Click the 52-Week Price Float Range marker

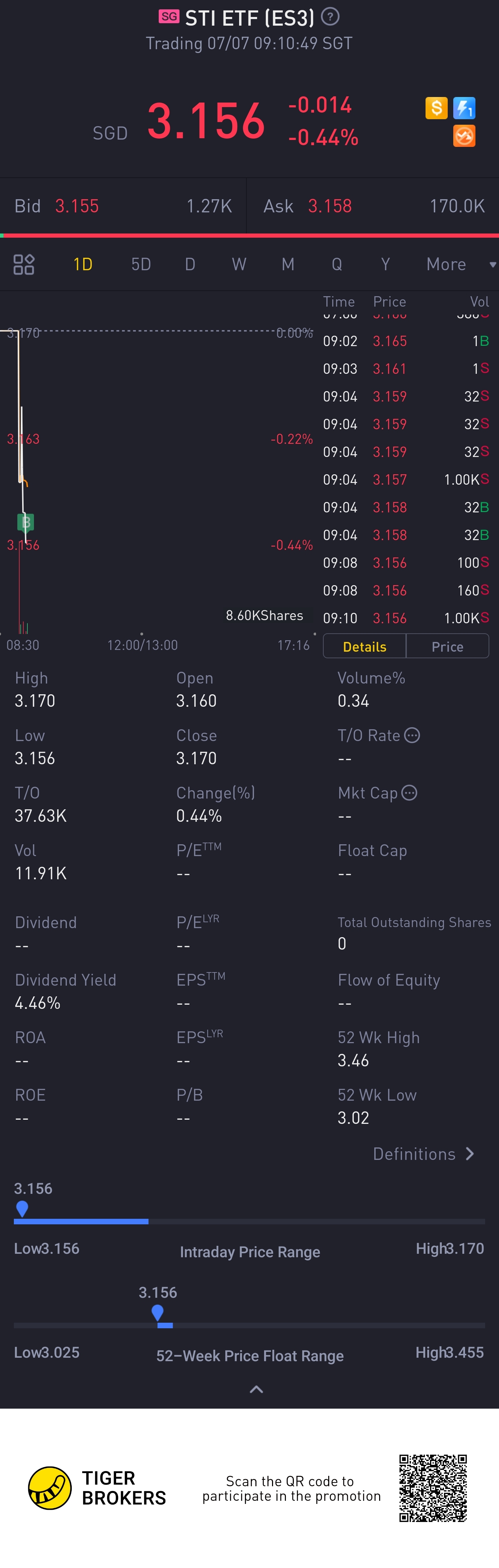tap(158, 1312)
